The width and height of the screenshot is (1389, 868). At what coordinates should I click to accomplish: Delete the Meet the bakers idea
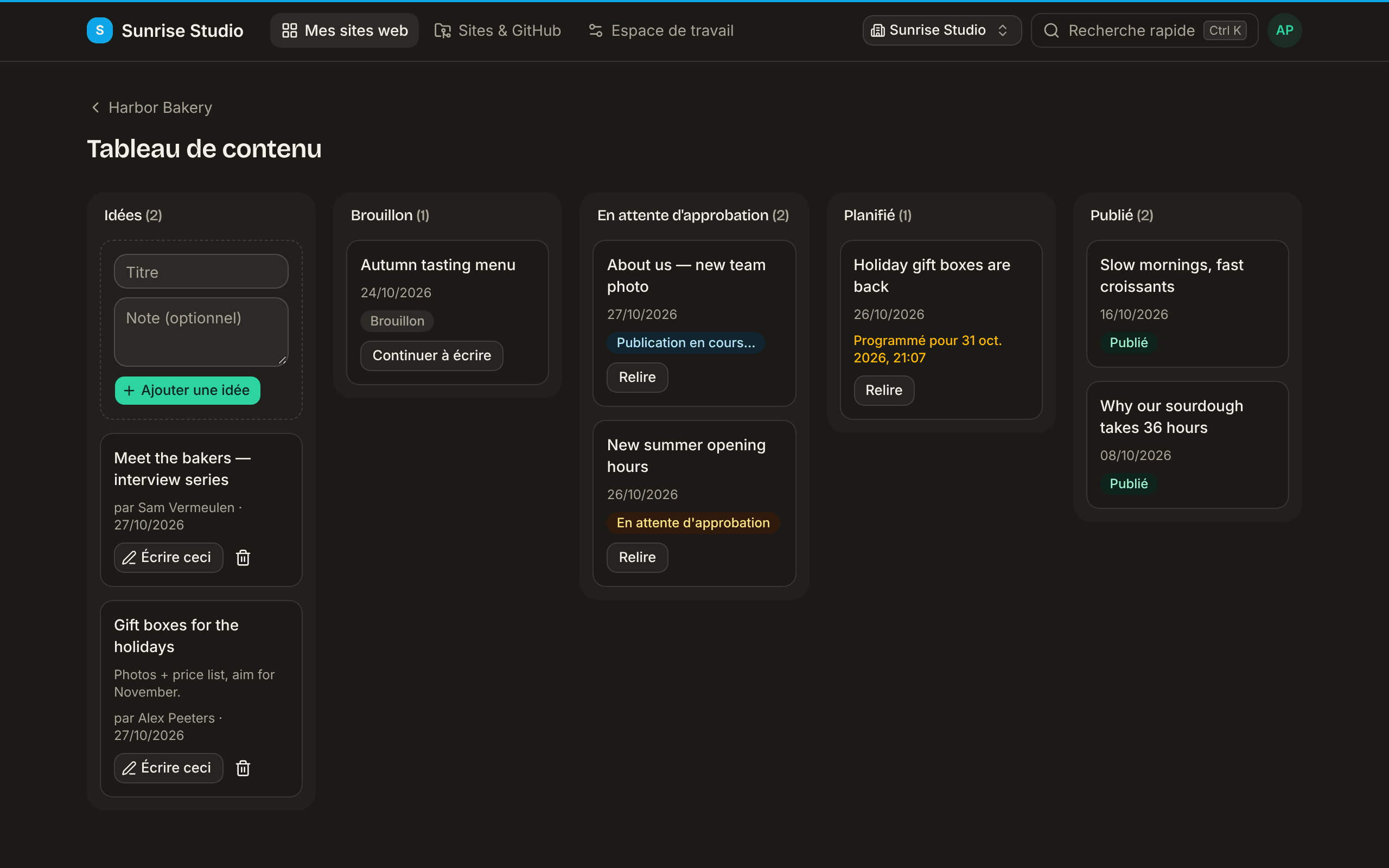[243, 558]
